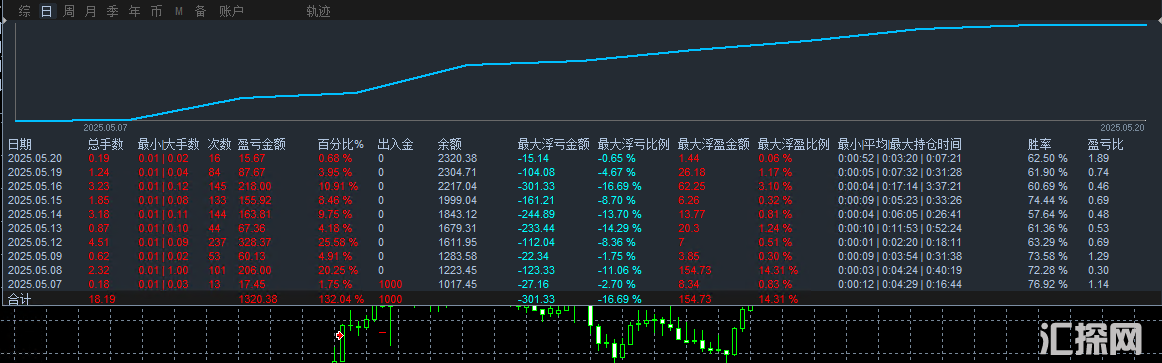Image resolution: width=1162 pixels, height=363 pixels.
Task: Open the 账户 account tab
Action: pos(232,11)
